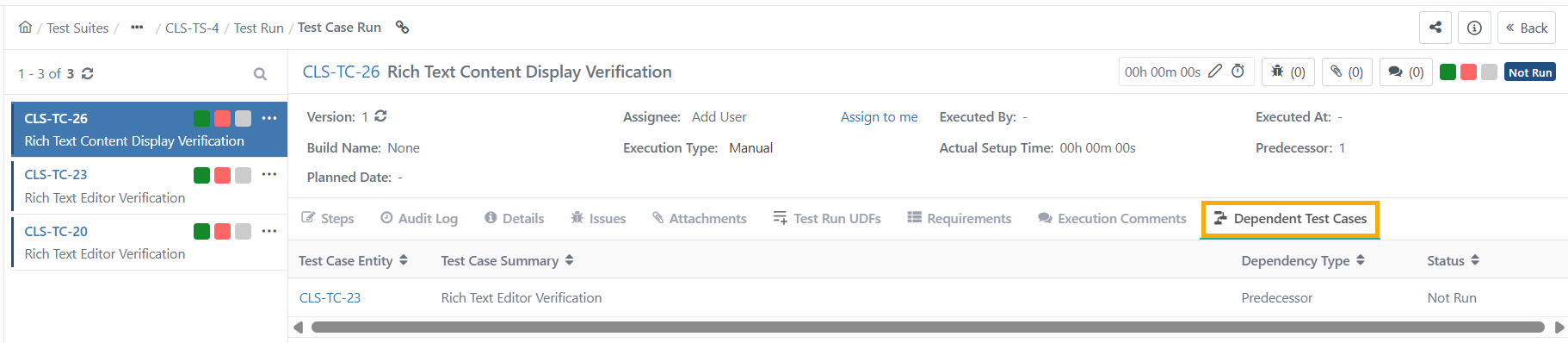
Task: Open CLS-TS-4 breadcrumb link
Action: pyautogui.click(x=192, y=28)
